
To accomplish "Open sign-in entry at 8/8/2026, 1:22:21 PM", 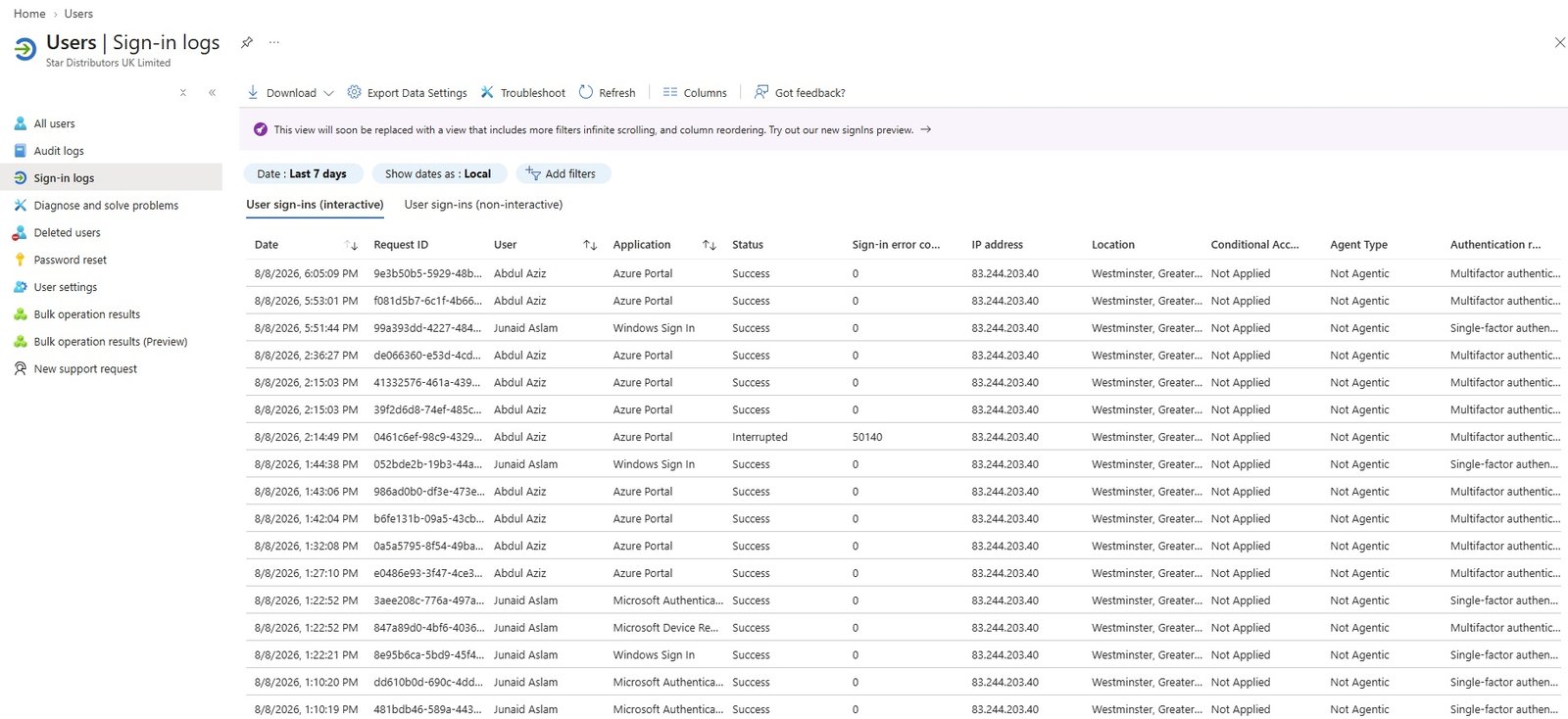I will point(306,655).
